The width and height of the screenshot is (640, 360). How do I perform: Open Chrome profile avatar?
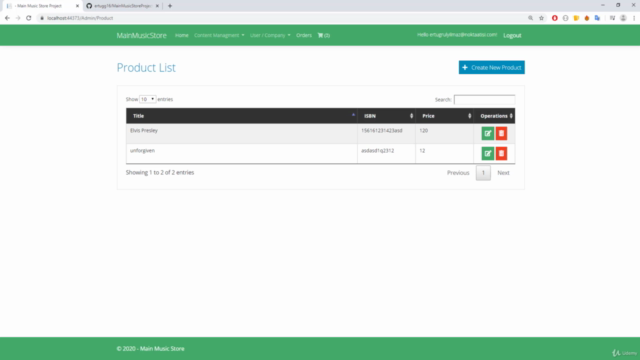coord(623,18)
